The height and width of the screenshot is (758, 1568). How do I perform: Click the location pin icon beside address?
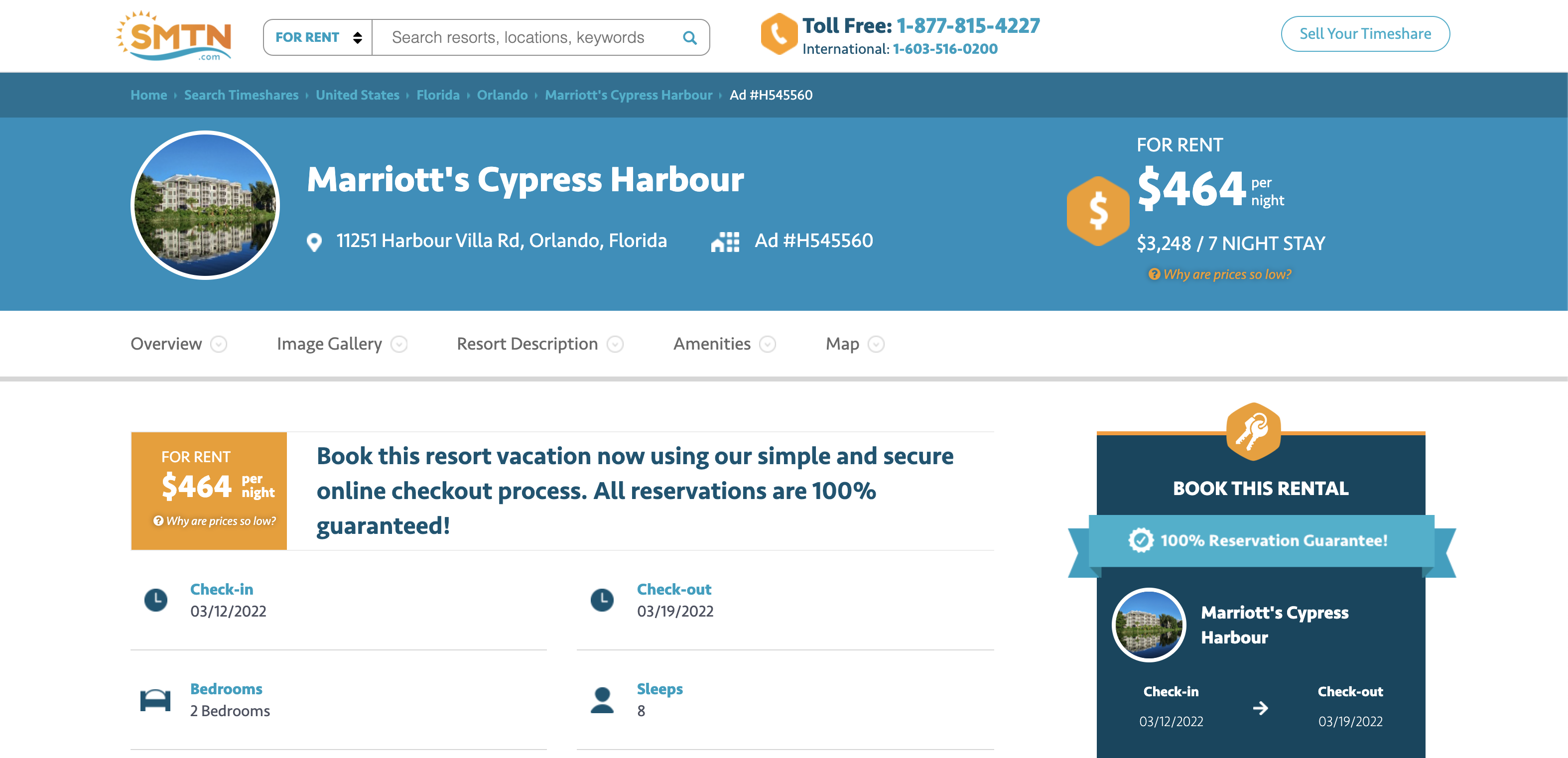pos(314,243)
